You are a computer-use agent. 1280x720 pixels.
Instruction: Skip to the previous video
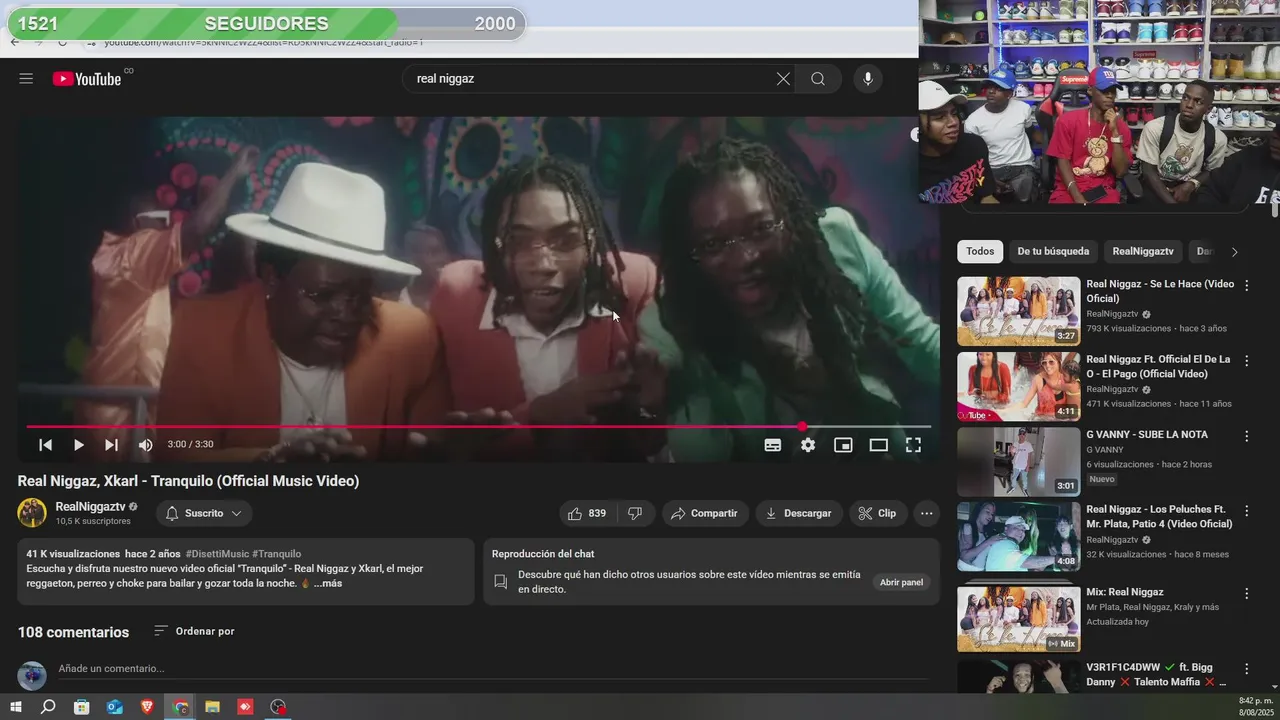point(45,445)
